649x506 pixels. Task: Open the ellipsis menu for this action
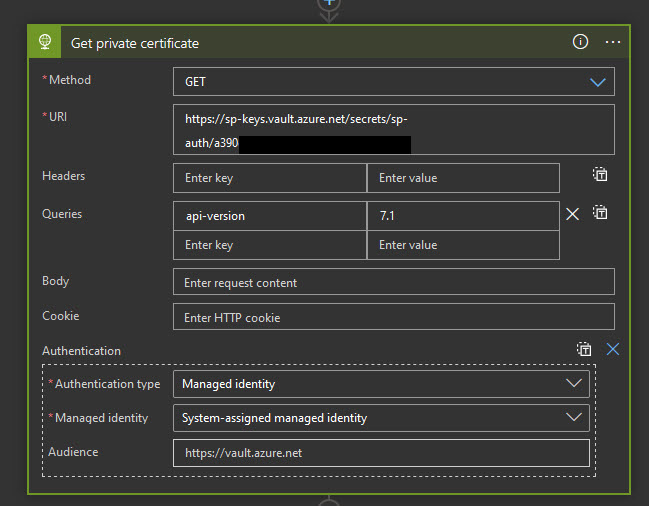tap(613, 42)
